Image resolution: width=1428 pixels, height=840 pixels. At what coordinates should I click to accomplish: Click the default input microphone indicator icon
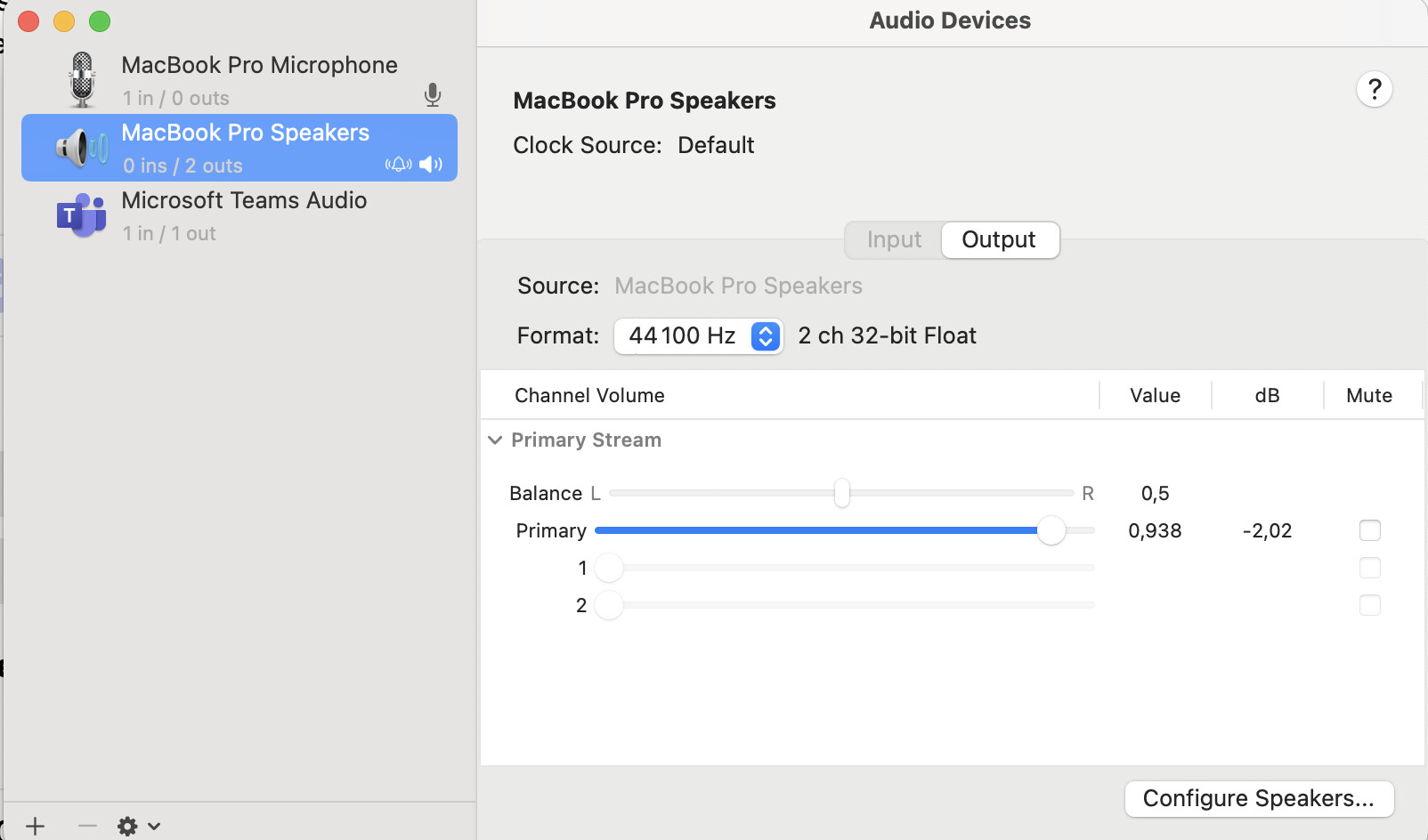click(433, 95)
